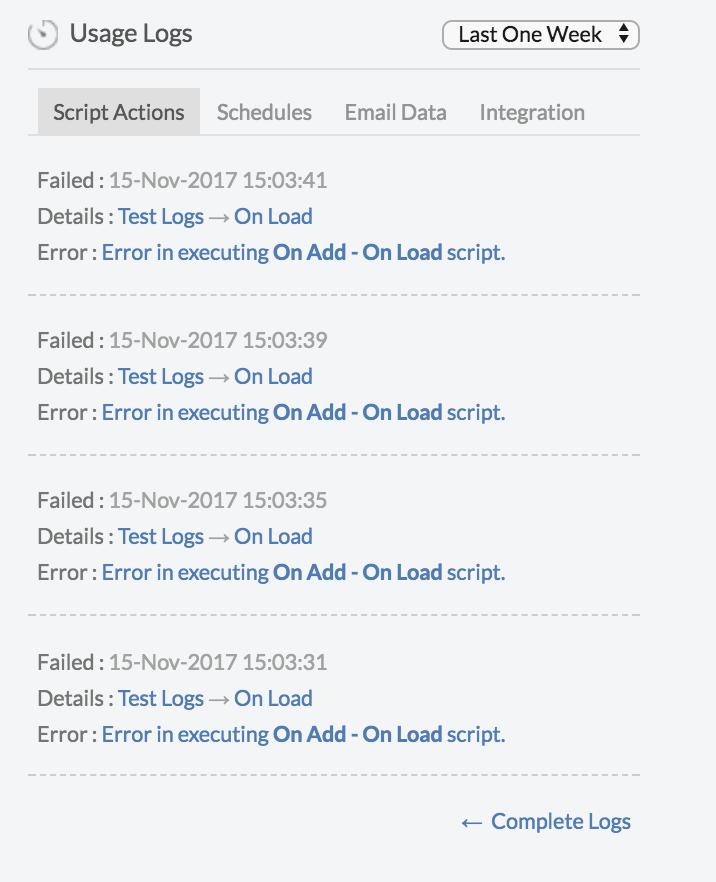View error details for 15:03:39 failure
Viewport: 716px width, 882px height.
click(x=304, y=412)
